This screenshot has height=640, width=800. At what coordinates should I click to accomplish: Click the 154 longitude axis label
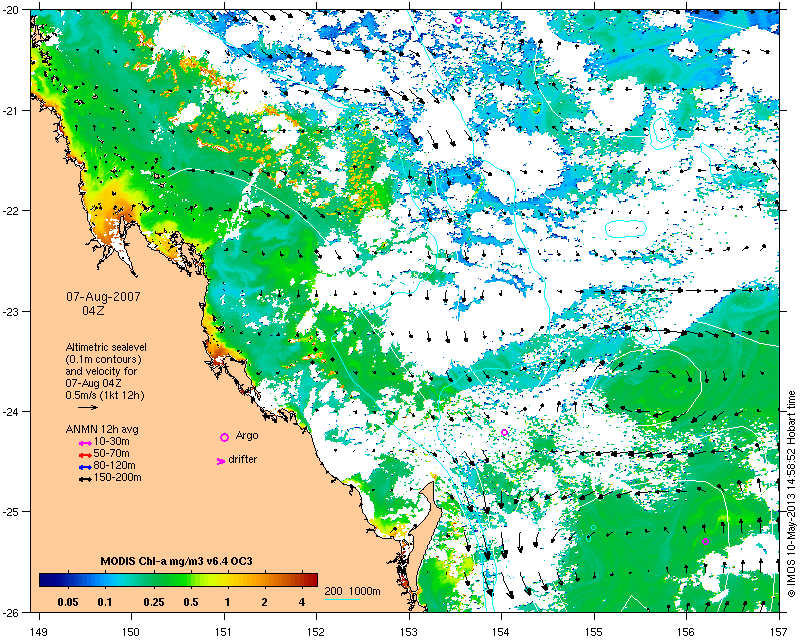click(502, 632)
